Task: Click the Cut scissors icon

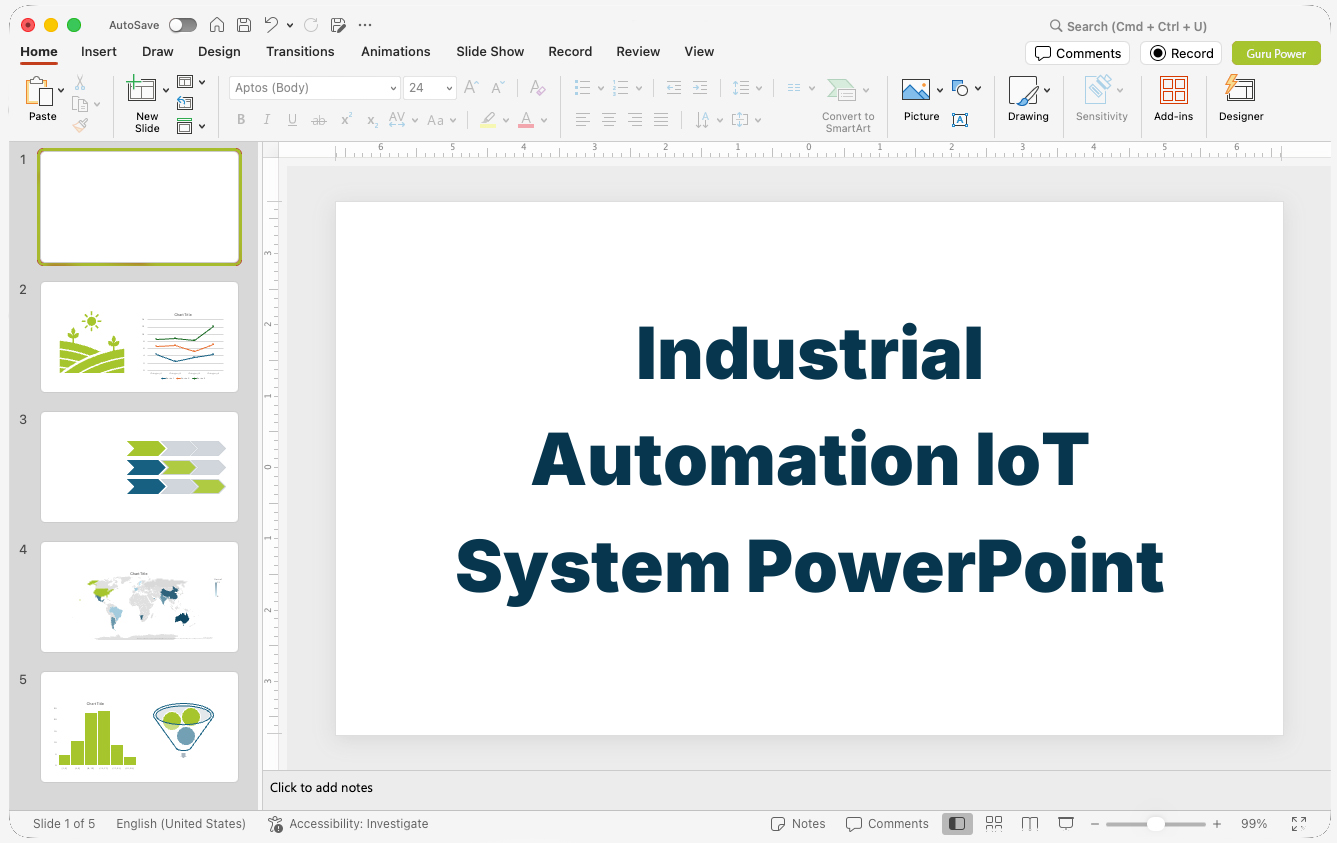Action: point(80,83)
